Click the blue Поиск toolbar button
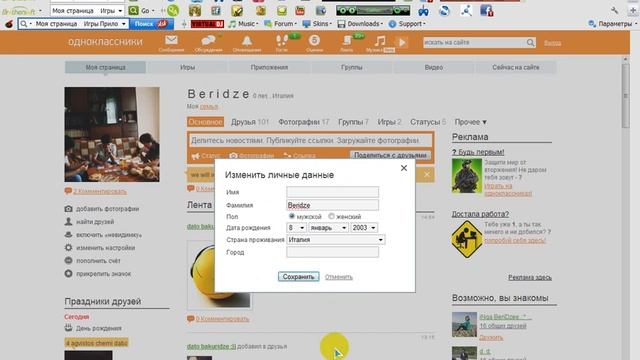The height and width of the screenshot is (360, 640). [151, 24]
